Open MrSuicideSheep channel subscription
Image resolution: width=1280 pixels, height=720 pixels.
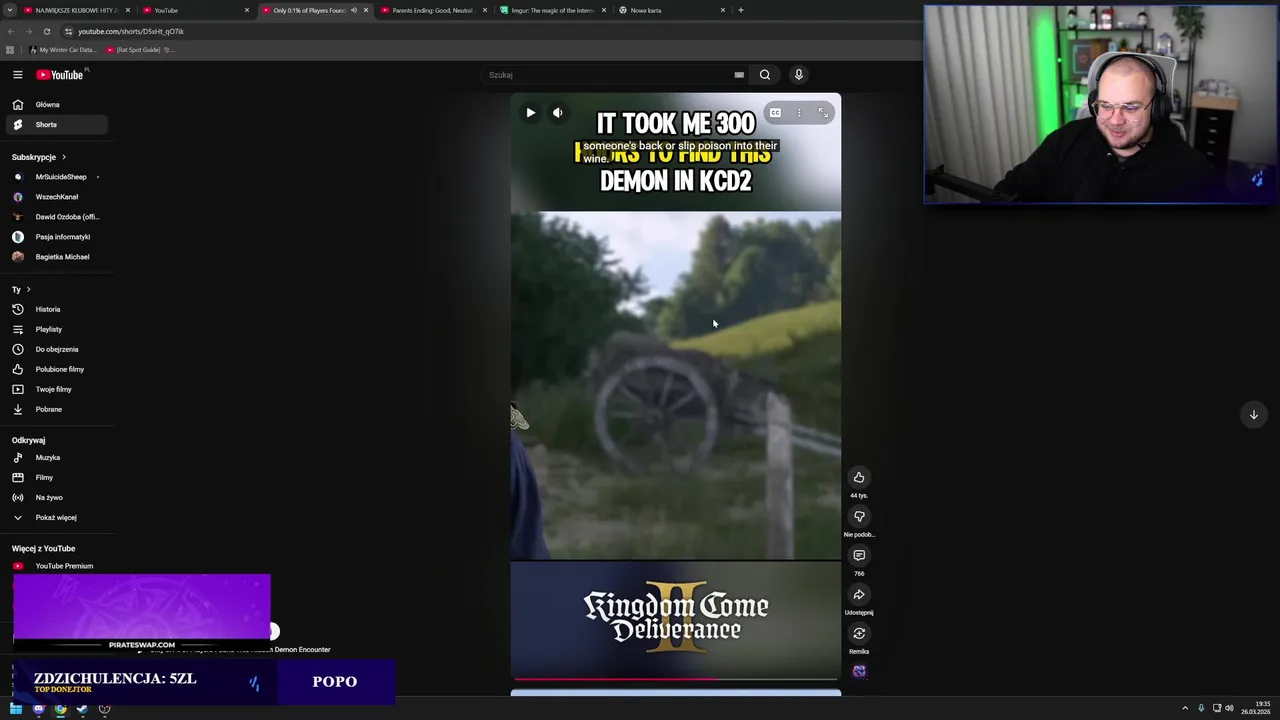pos(55,177)
